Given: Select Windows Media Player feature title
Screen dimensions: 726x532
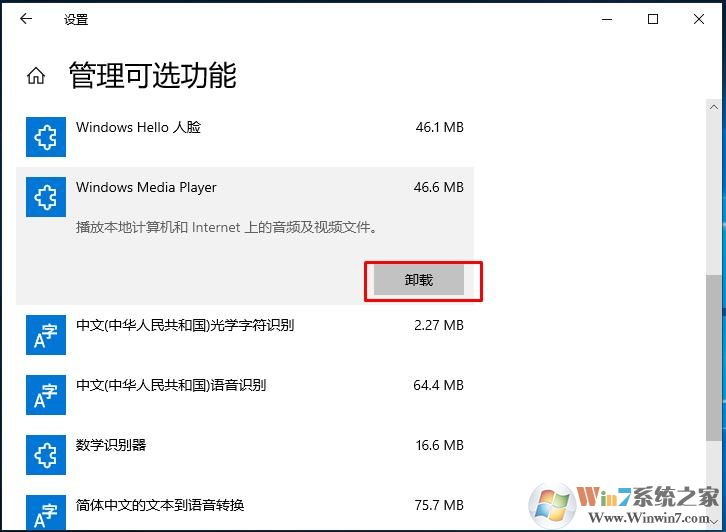Looking at the screenshot, I should pyautogui.click(x=146, y=187).
